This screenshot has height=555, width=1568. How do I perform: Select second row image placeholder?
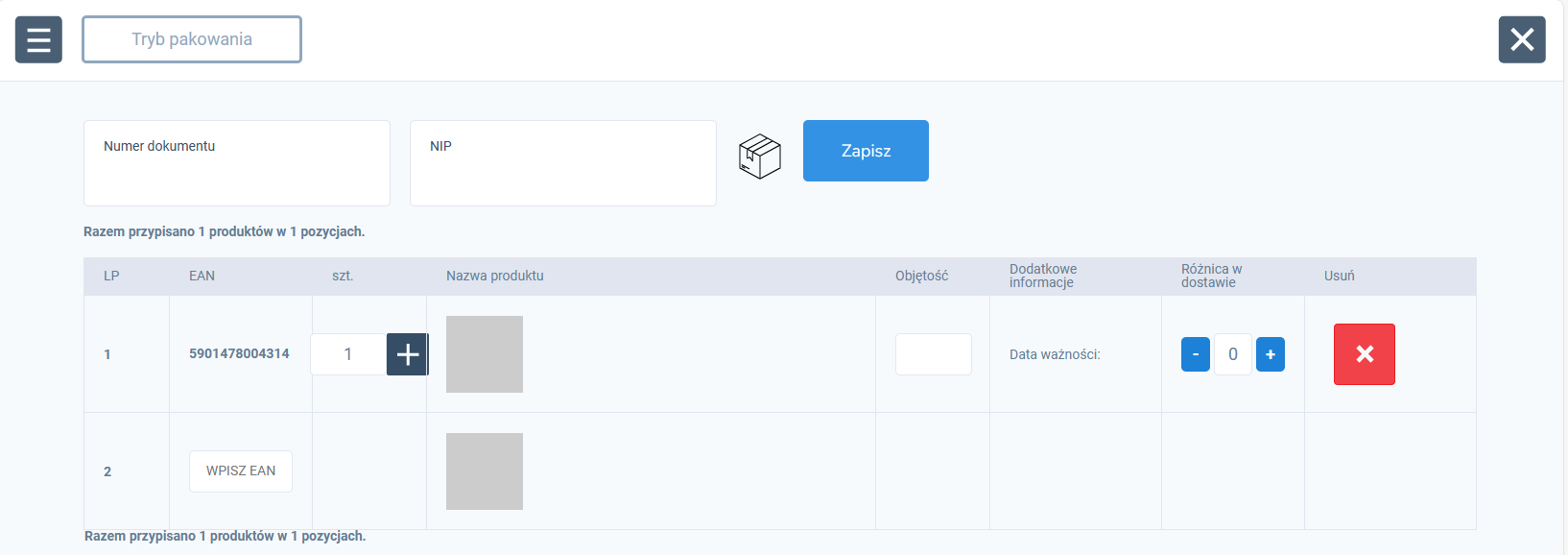click(485, 471)
